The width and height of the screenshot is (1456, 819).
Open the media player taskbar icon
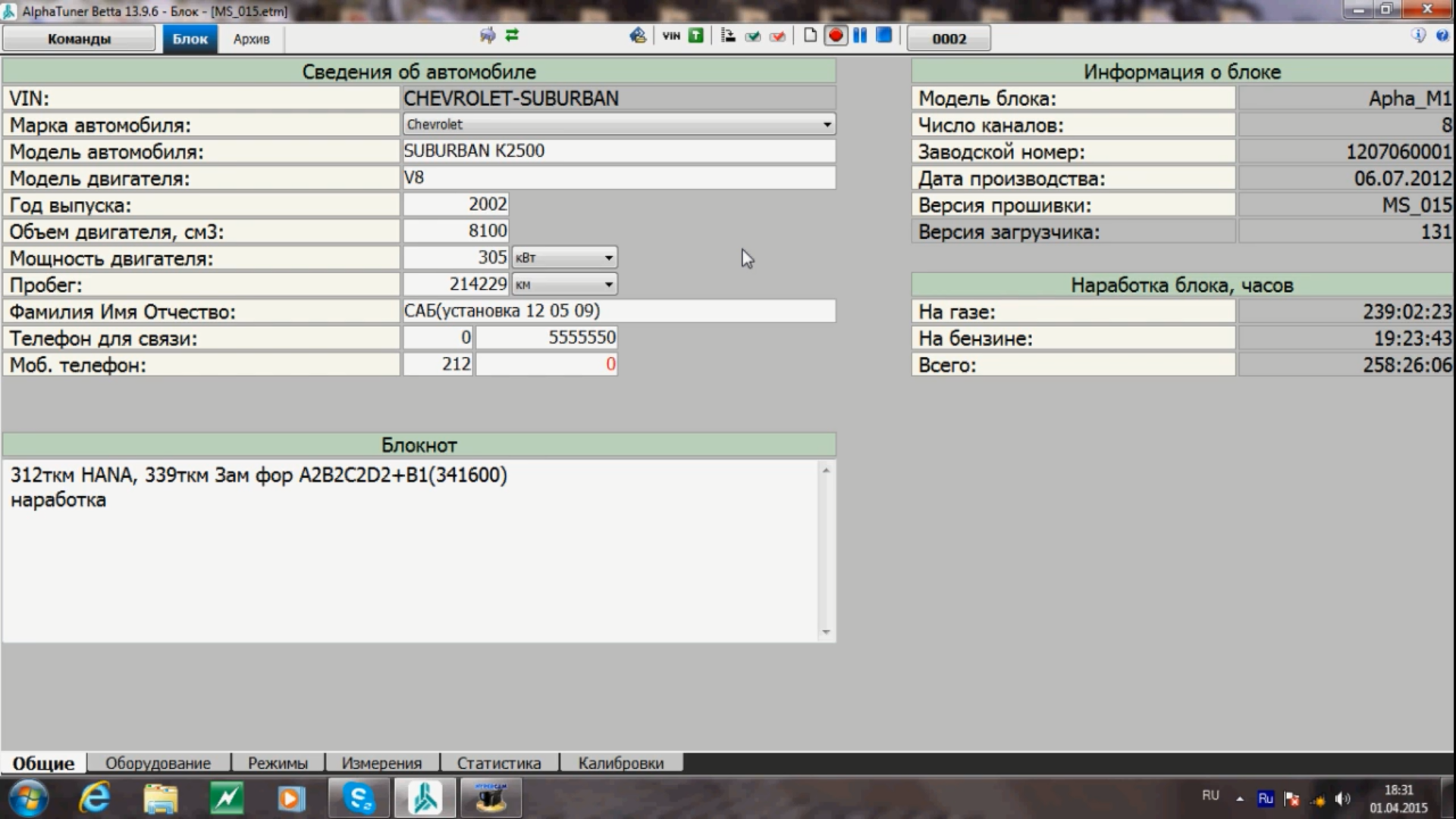(291, 799)
